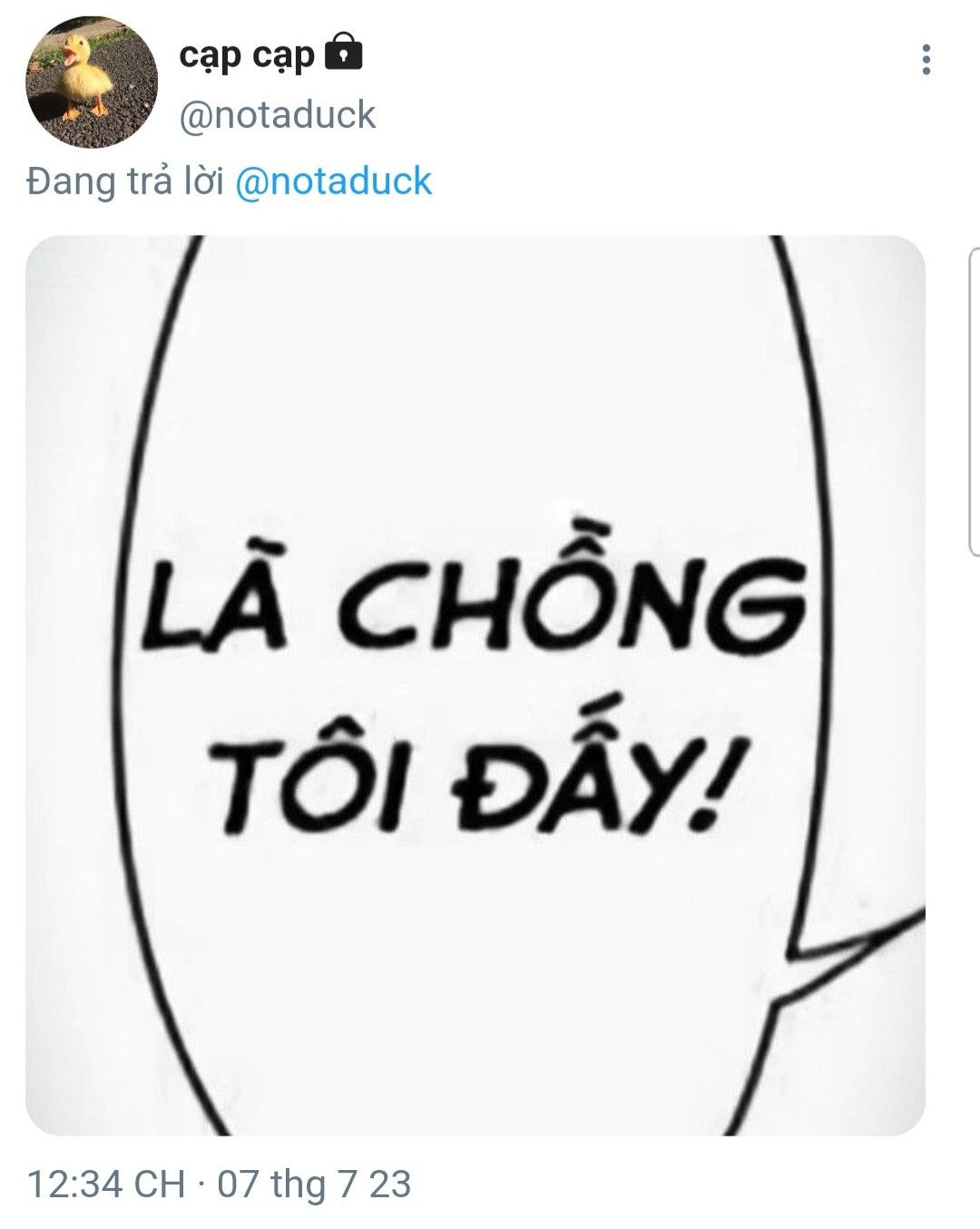Tap the gray @notaduck handle under name
This screenshot has width=980, height=1229.
(278, 115)
